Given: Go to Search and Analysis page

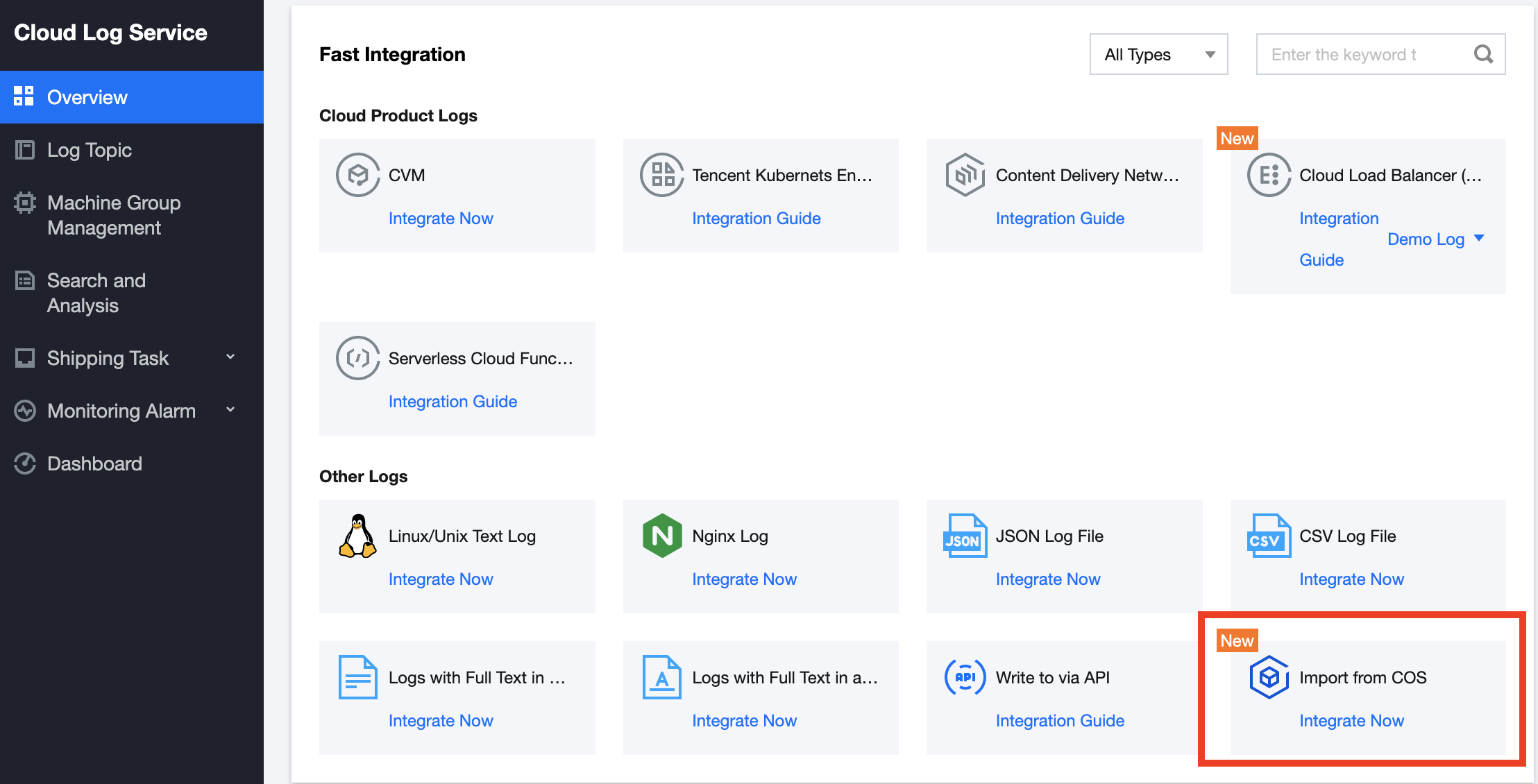Looking at the screenshot, I should click(x=96, y=293).
